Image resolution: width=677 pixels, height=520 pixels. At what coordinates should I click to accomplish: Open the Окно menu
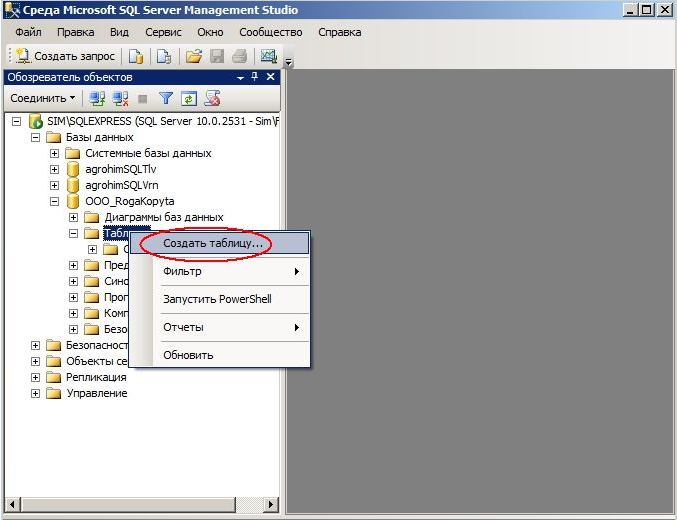pyautogui.click(x=210, y=32)
